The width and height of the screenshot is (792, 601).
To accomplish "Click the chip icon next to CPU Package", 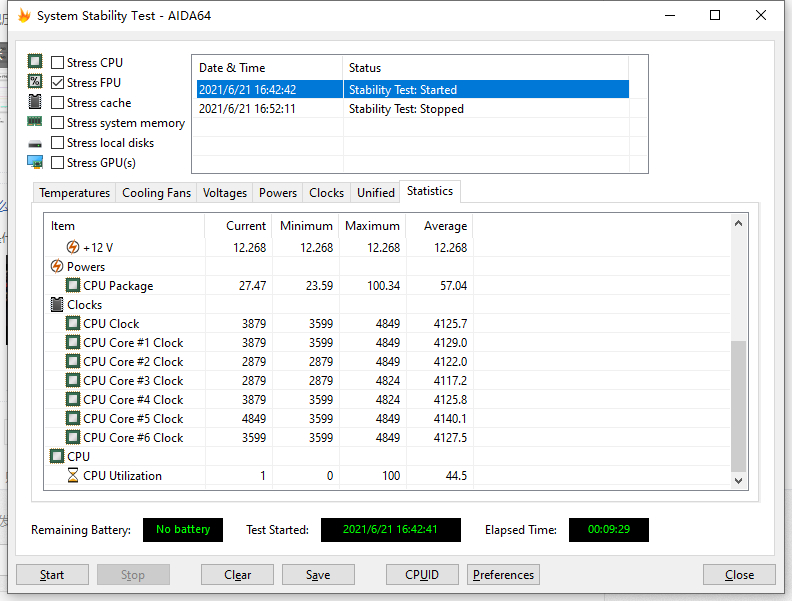I will point(73,285).
